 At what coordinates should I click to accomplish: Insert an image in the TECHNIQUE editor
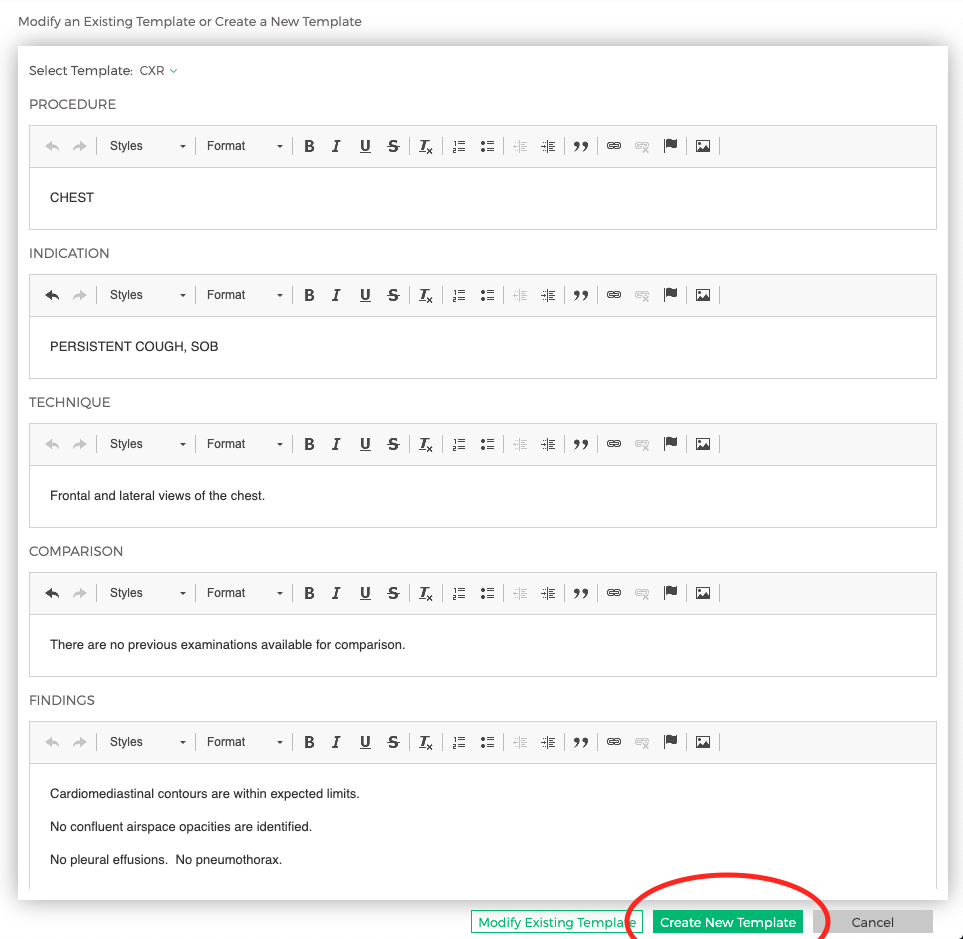(x=702, y=444)
